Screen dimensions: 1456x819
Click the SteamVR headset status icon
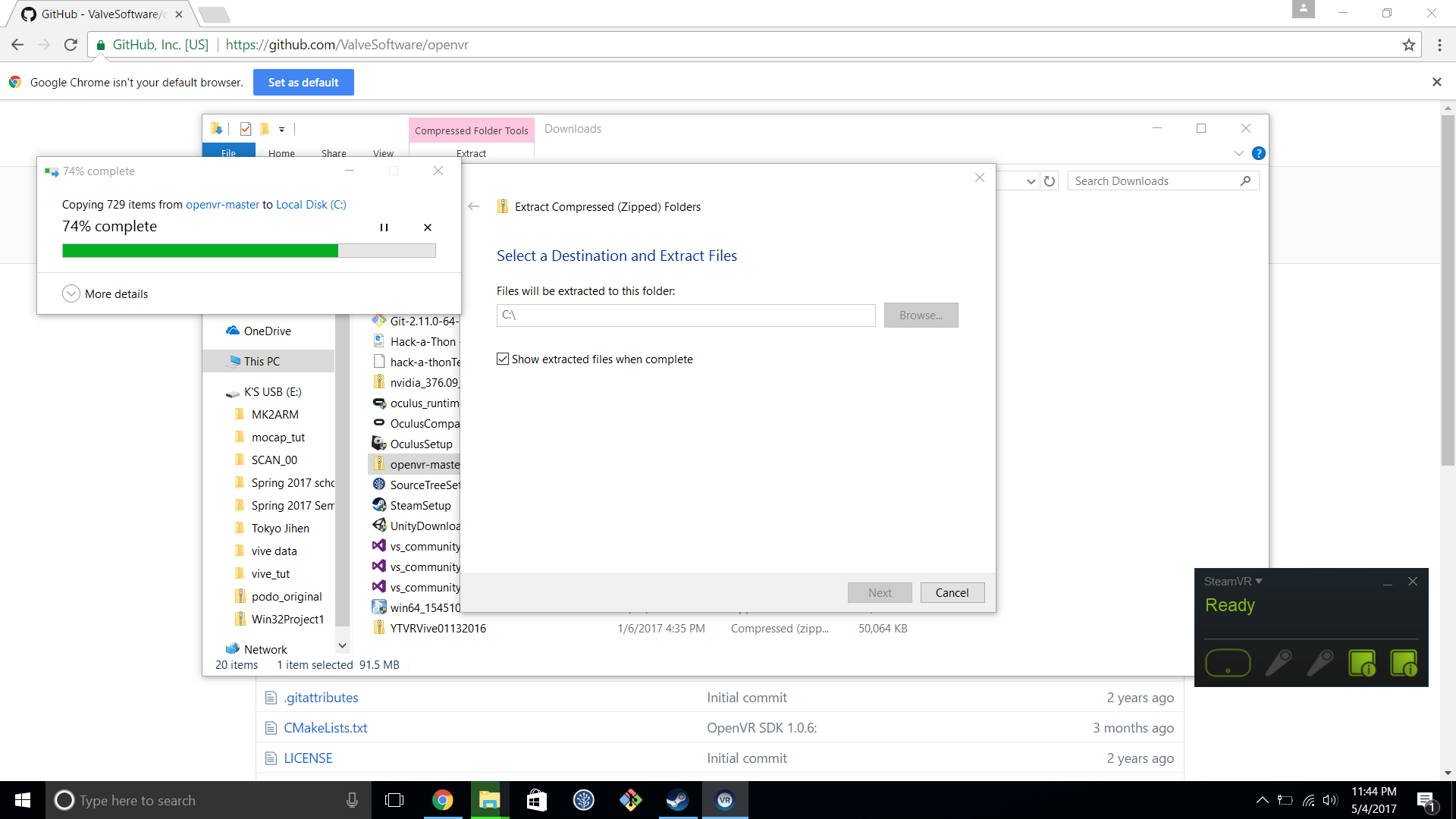(x=1228, y=664)
